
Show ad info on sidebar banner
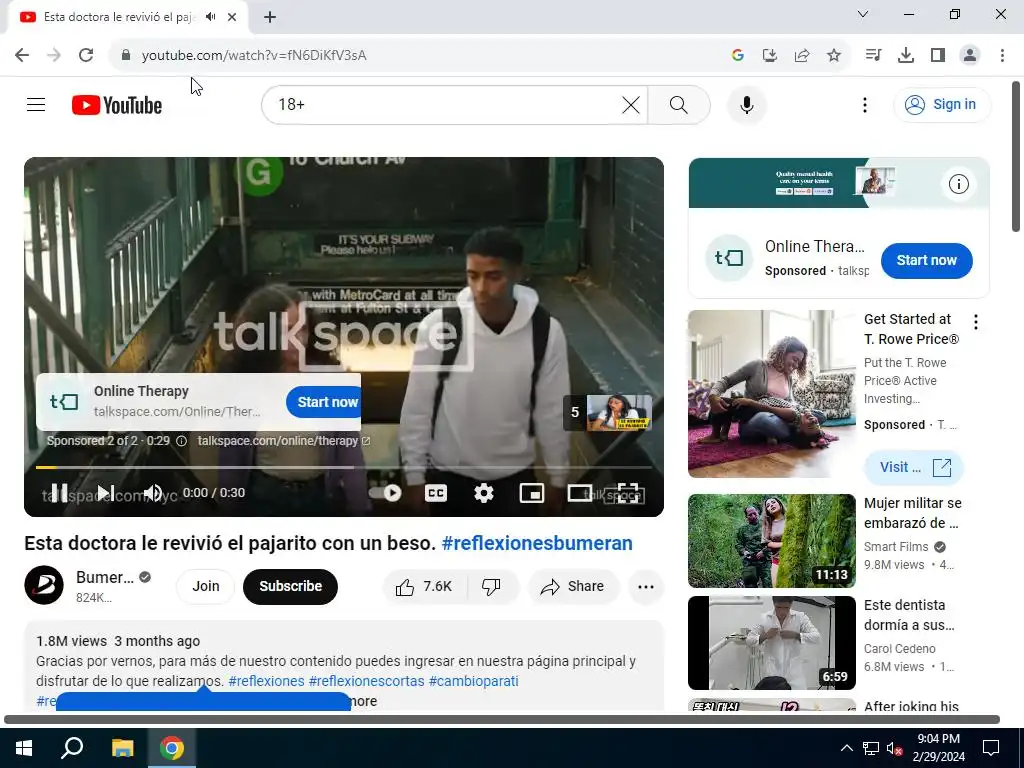pos(958,184)
